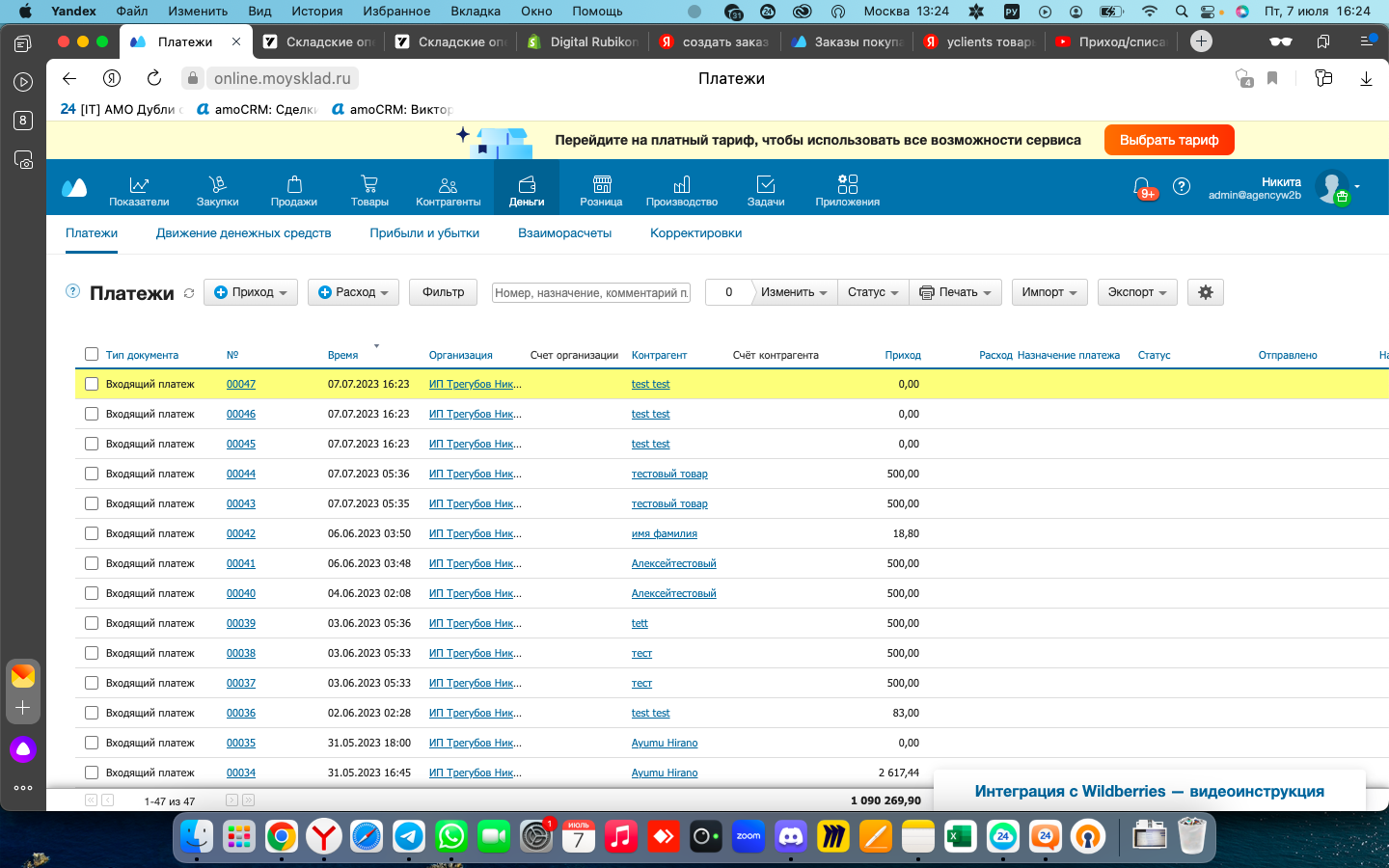The image size is (1389, 868).
Task: Open the Контрагенты section
Action: pyautogui.click(x=448, y=190)
